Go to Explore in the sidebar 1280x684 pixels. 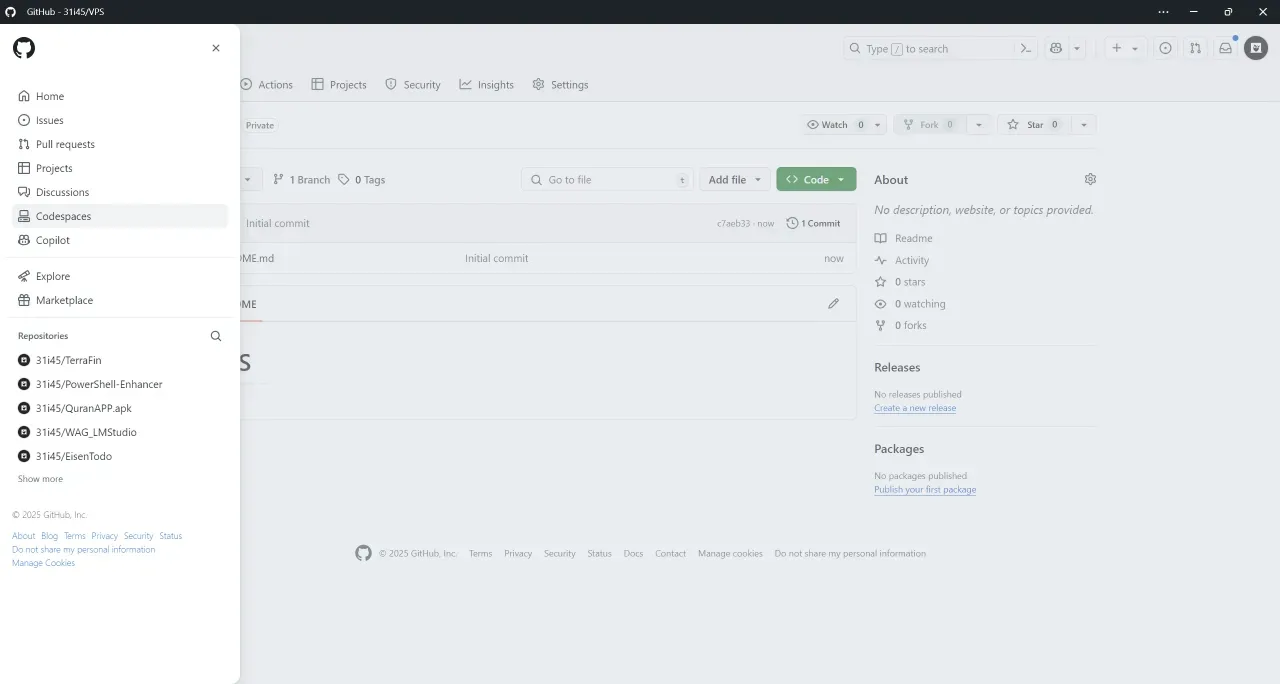coord(120,276)
